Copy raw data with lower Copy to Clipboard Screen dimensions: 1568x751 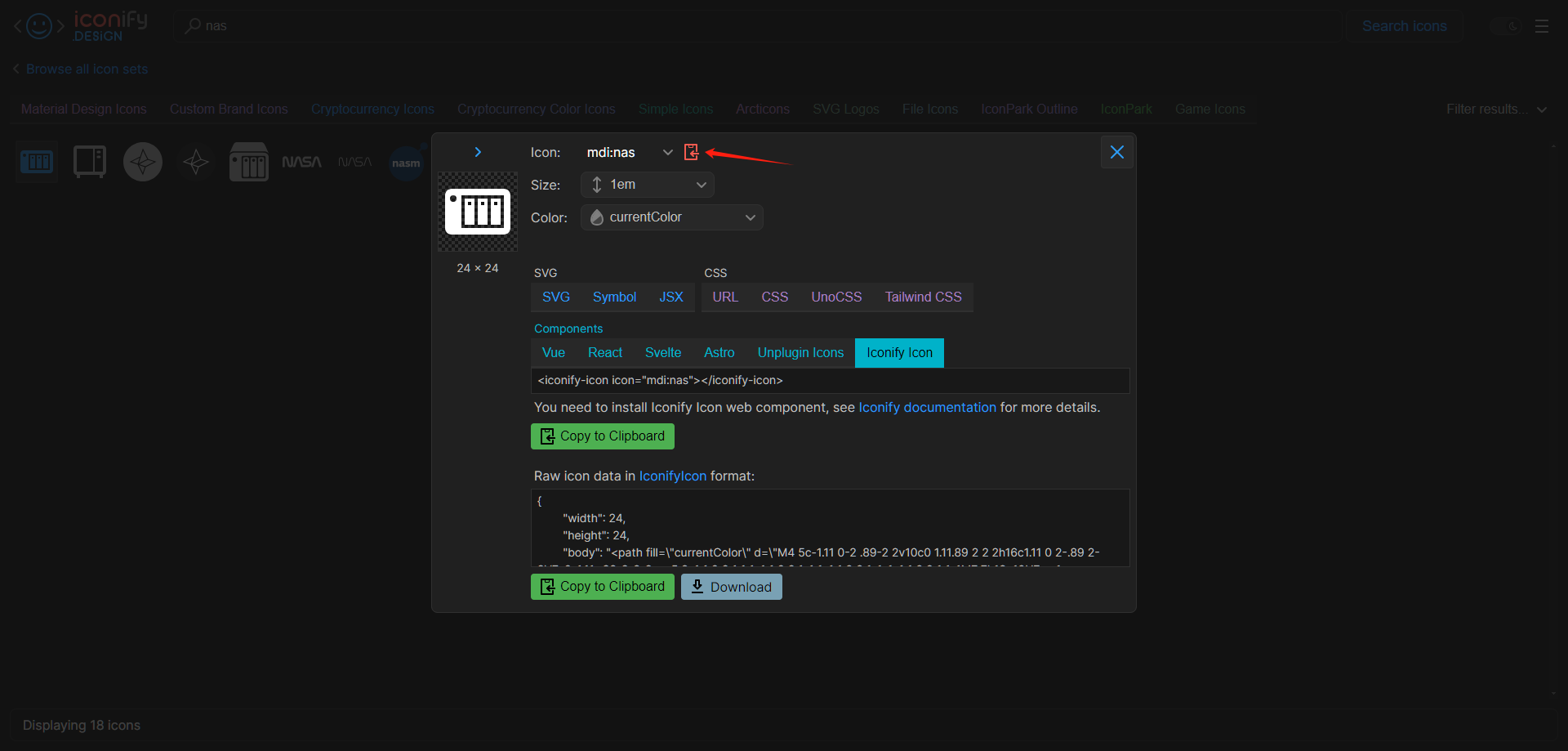(603, 587)
